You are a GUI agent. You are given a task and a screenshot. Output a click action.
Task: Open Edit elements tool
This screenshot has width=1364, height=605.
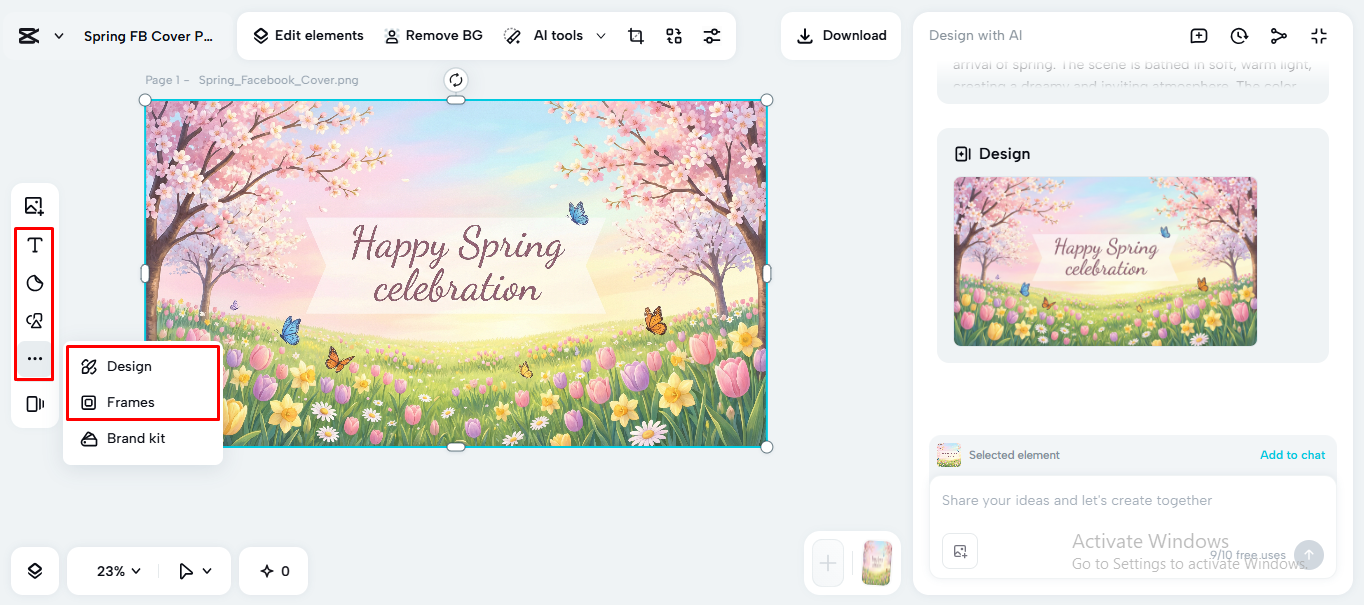click(x=308, y=36)
